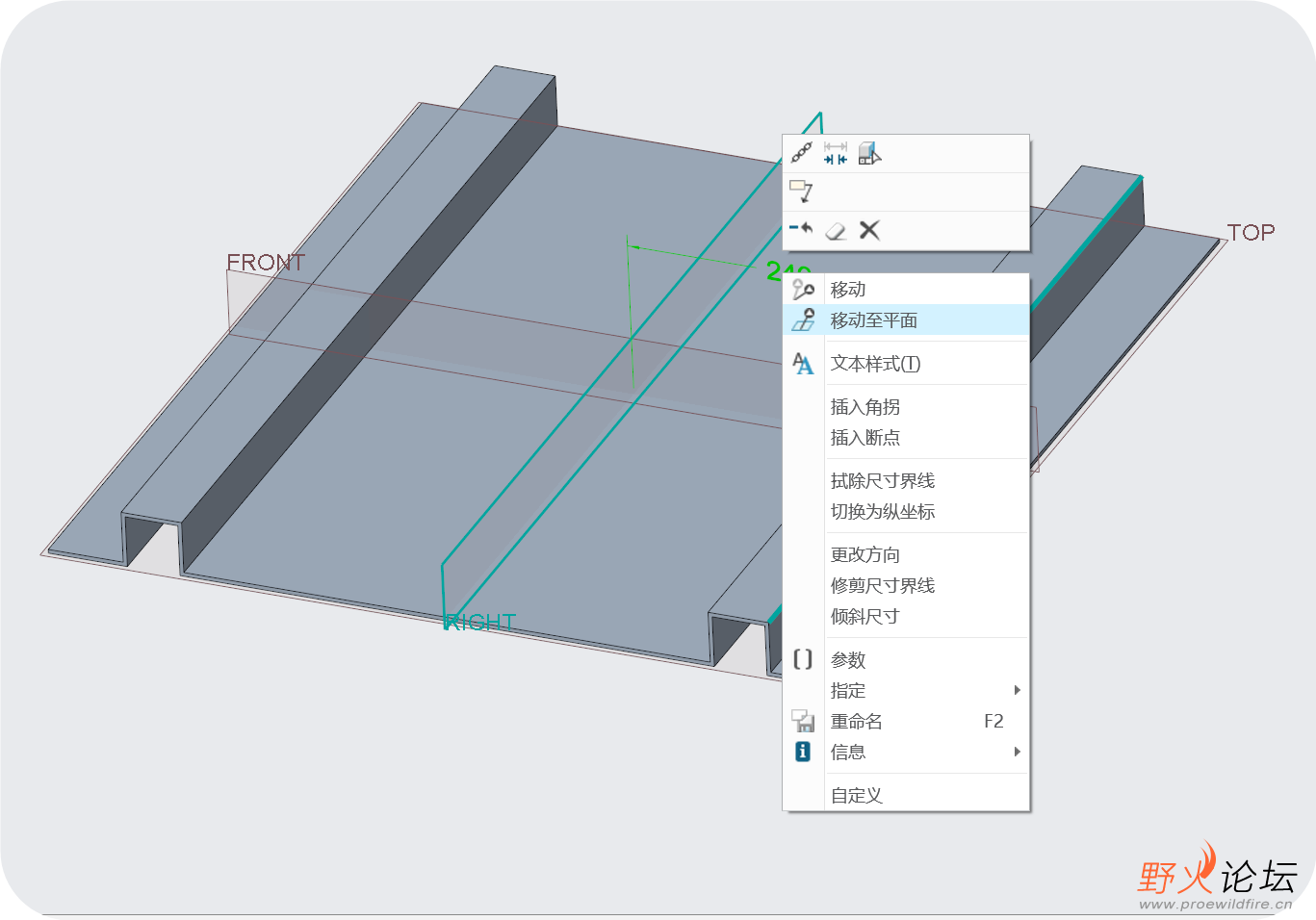This screenshot has height=920, width=1316.
Task: Expand the 信息 info submenu
Action: coord(907,753)
